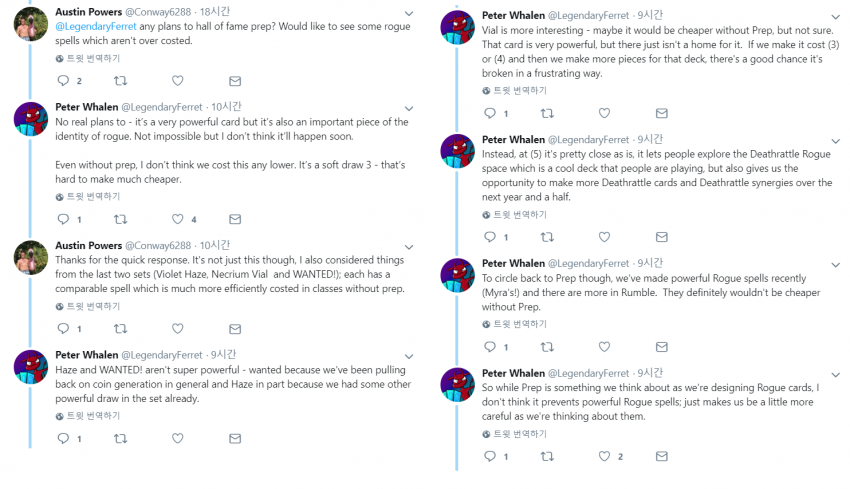Retweet the 'Vial is more interesting' tweet
The height and width of the screenshot is (489, 850).
(x=546, y=114)
